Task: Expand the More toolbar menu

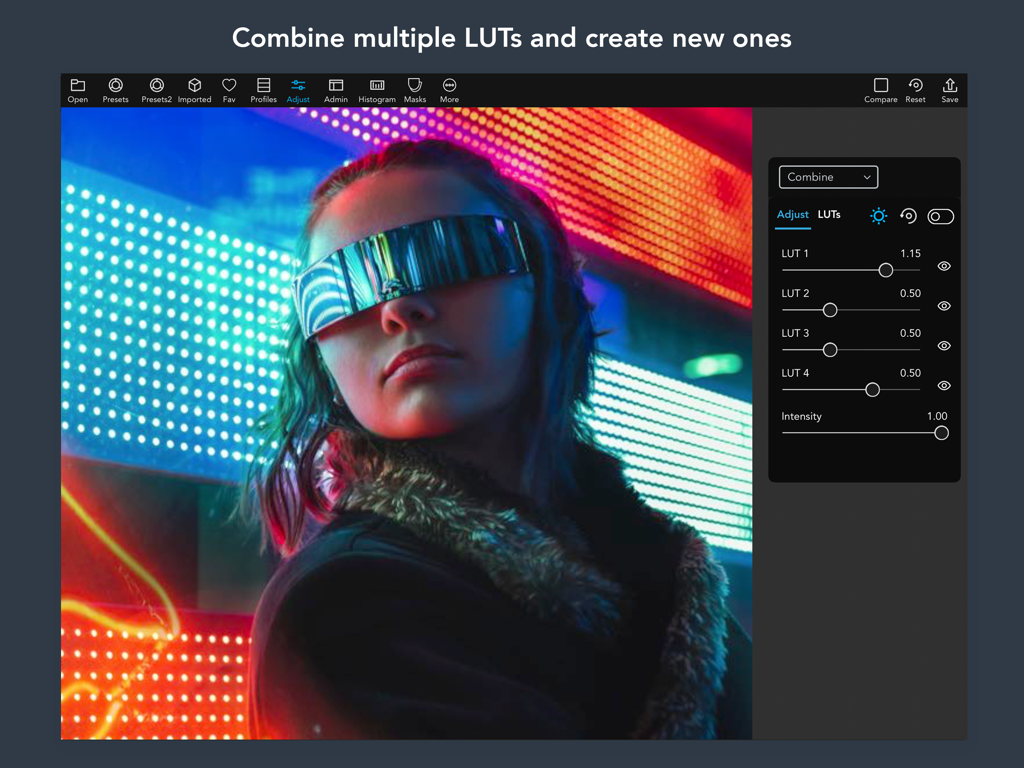Action: click(448, 90)
